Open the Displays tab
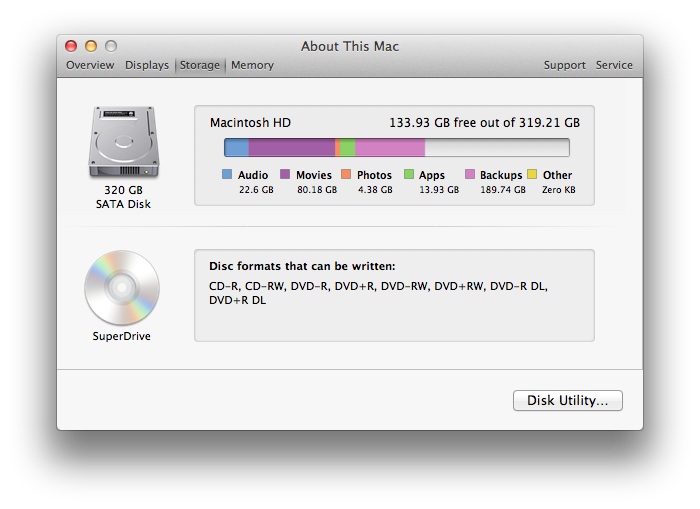The width and height of the screenshot is (700, 509). [147, 65]
